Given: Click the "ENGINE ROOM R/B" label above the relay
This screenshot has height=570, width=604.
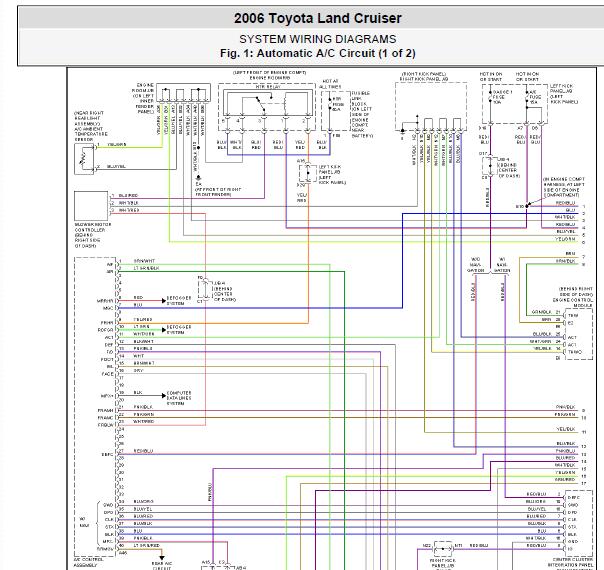Looking at the screenshot, I should [270, 78].
